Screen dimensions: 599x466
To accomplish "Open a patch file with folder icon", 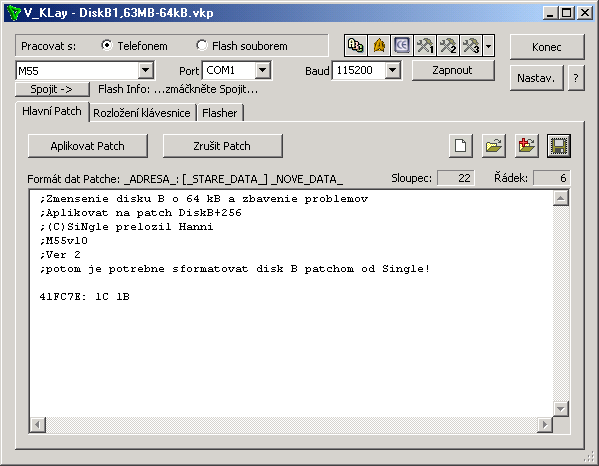I will click(494, 146).
